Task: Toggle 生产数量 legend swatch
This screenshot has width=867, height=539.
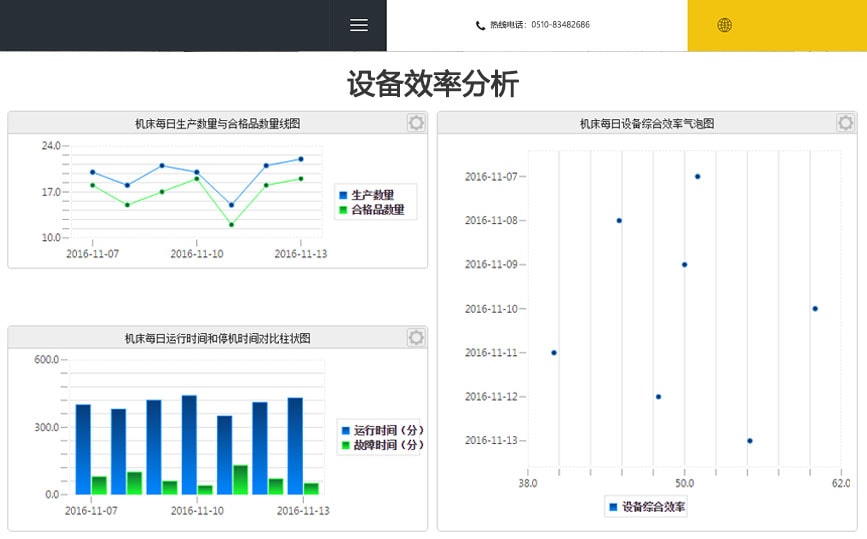Action: [343, 195]
